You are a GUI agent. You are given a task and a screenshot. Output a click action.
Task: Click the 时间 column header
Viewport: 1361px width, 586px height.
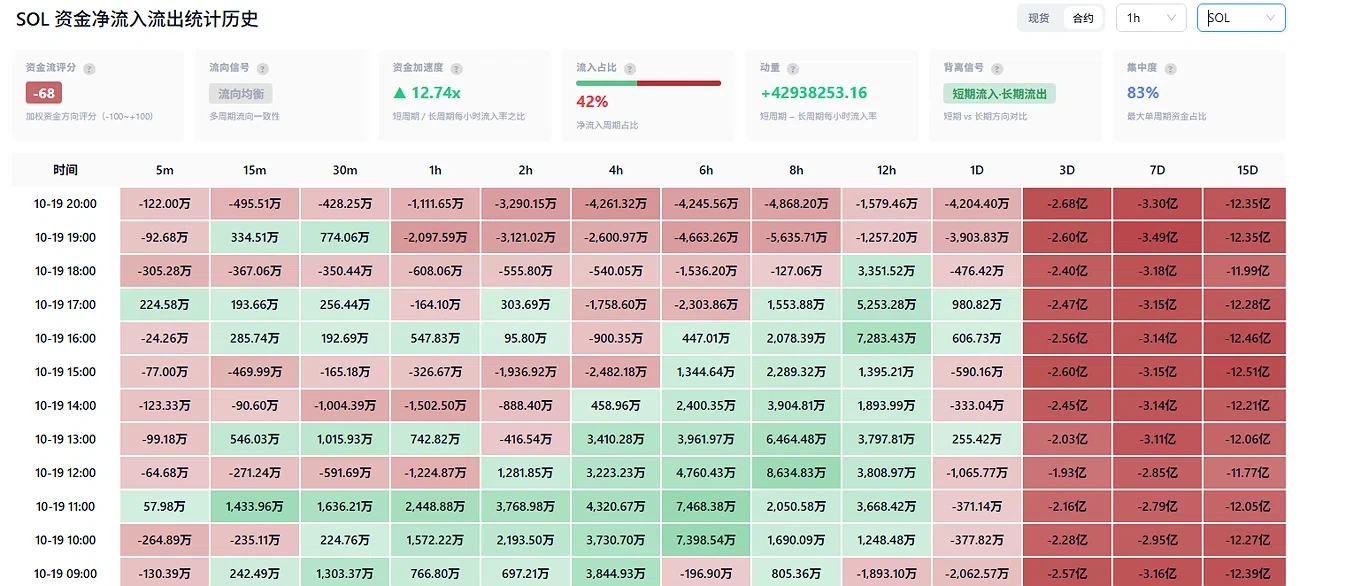66,170
